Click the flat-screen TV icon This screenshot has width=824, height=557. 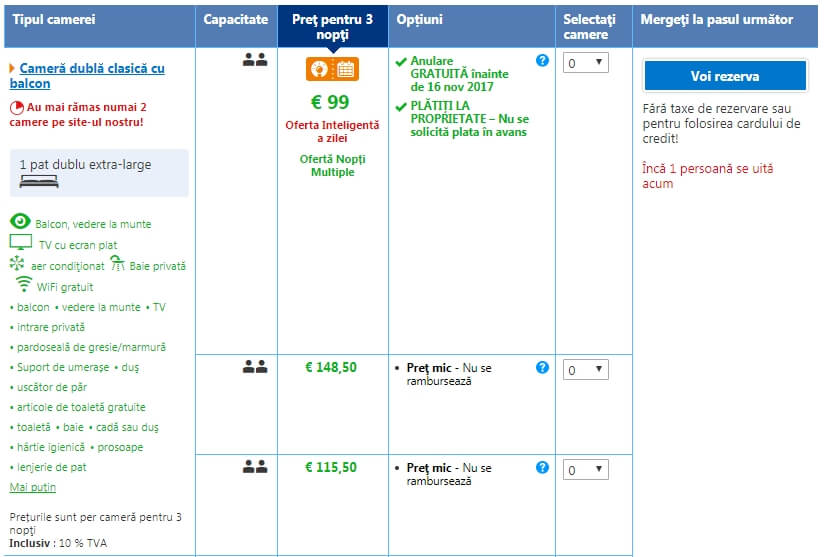pyautogui.click(x=20, y=243)
